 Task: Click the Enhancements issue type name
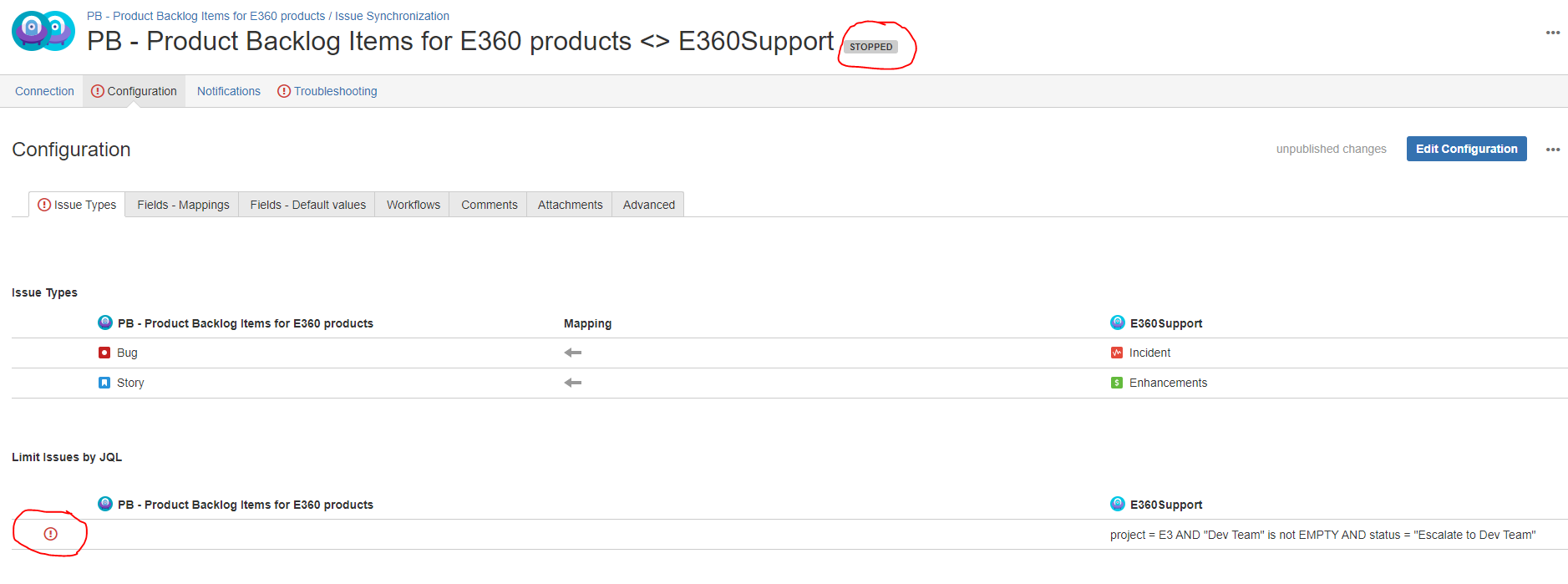(1168, 383)
